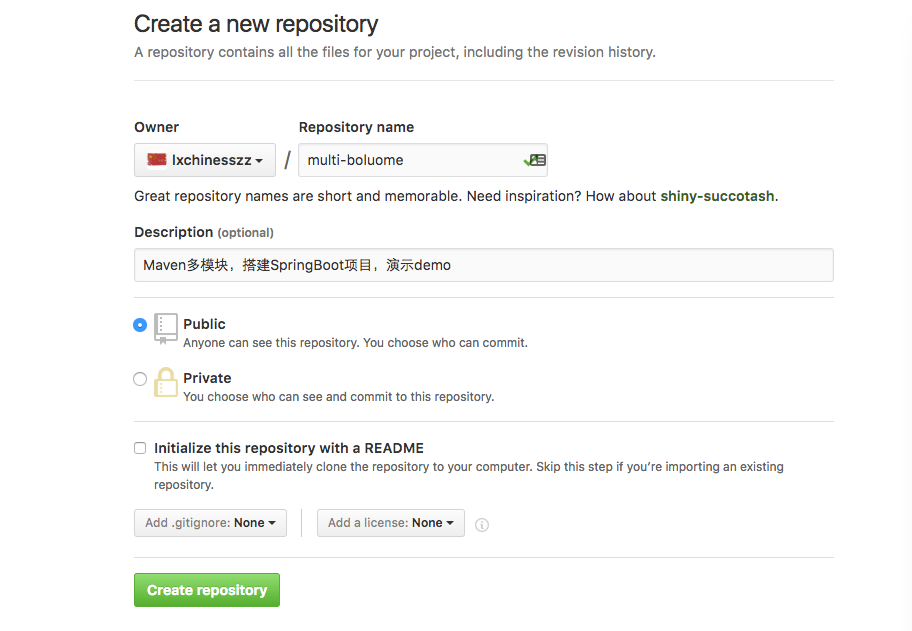The width and height of the screenshot is (912, 631).
Task: Click the Create repository button
Action: (207, 590)
